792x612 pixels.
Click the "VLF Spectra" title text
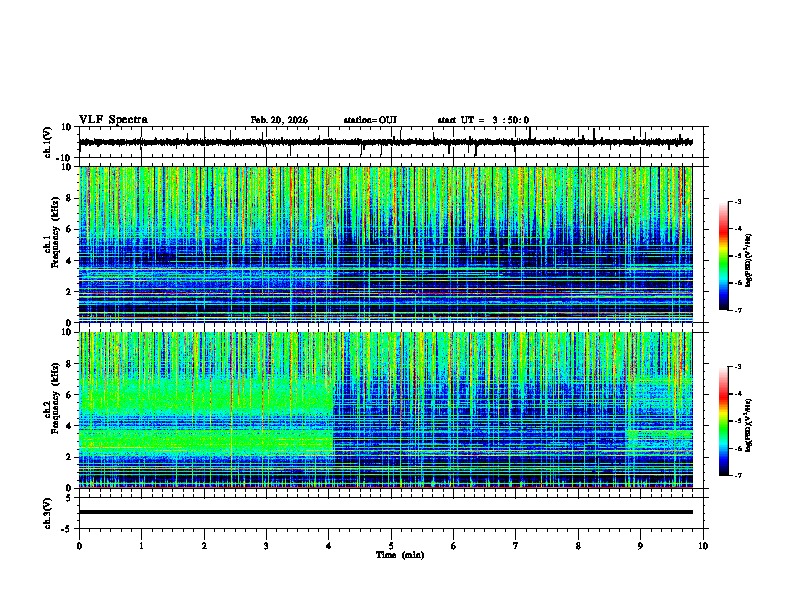113,119
